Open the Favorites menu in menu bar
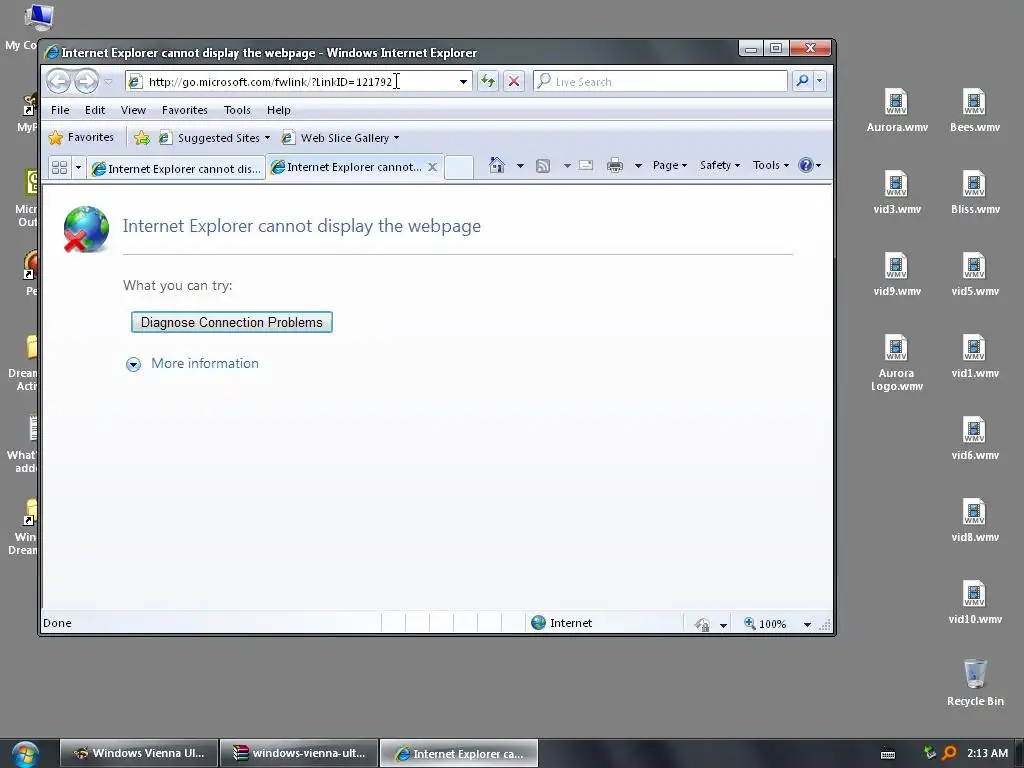Viewport: 1024px width, 768px height. tap(185, 110)
